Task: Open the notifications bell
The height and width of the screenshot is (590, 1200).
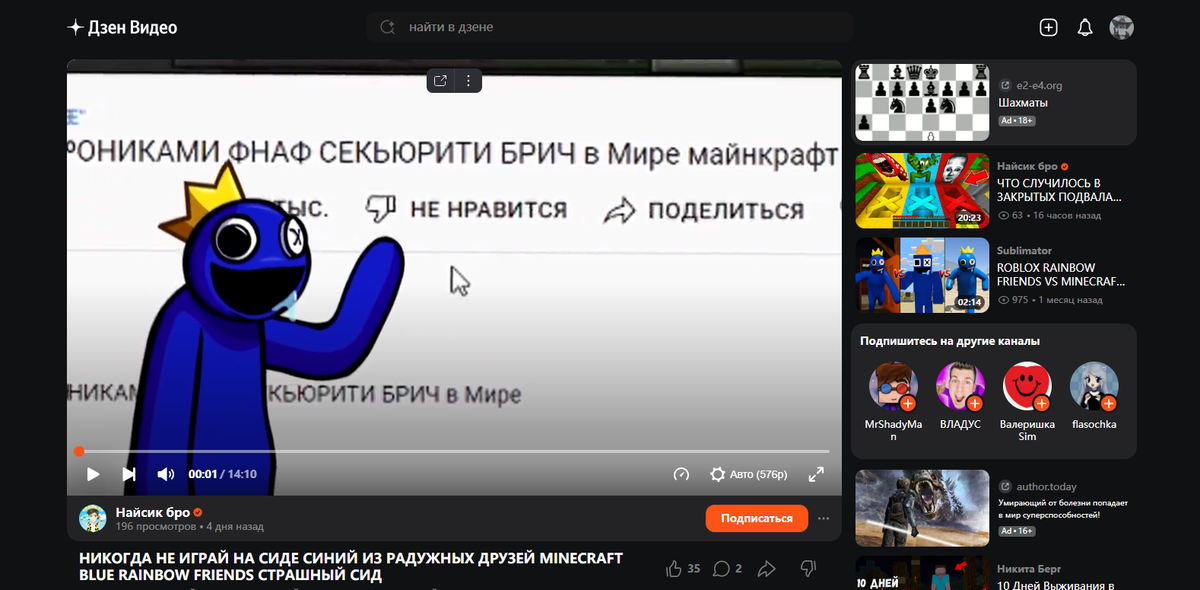Action: coord(1084,27)
